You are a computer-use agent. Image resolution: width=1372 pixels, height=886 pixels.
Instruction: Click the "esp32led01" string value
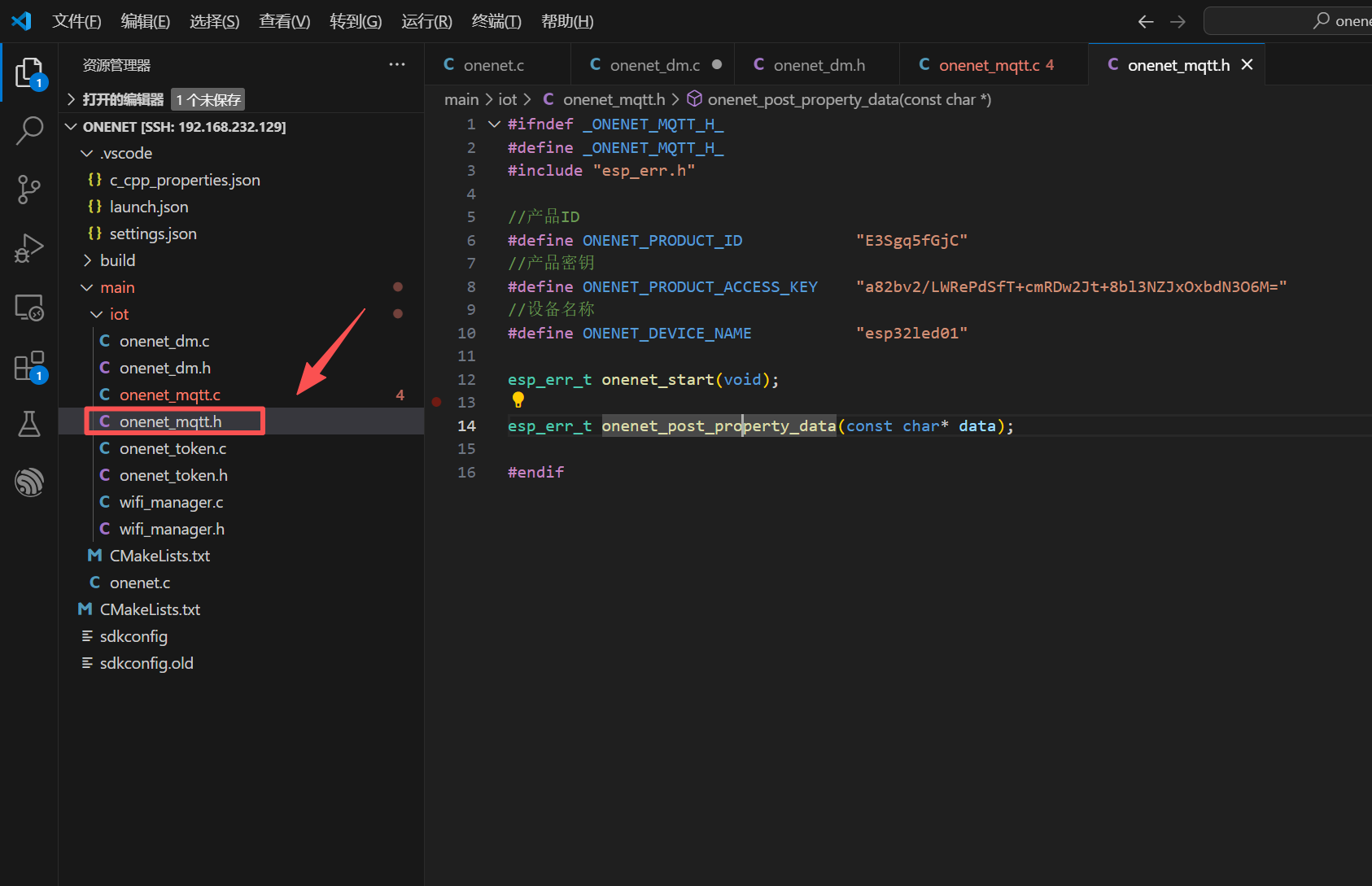911,334
